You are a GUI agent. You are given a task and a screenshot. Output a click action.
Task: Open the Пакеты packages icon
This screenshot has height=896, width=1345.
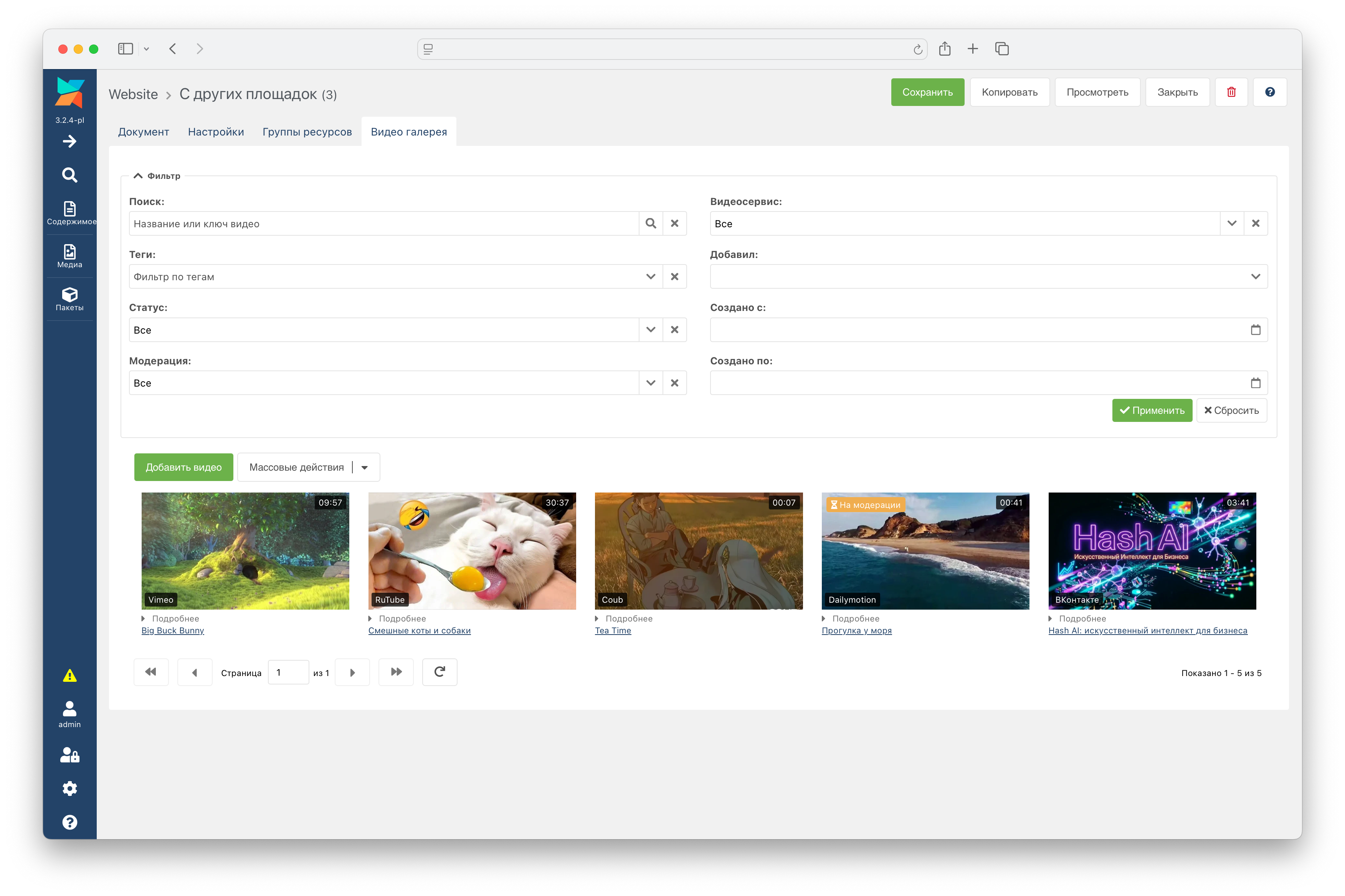coord(70,299)
